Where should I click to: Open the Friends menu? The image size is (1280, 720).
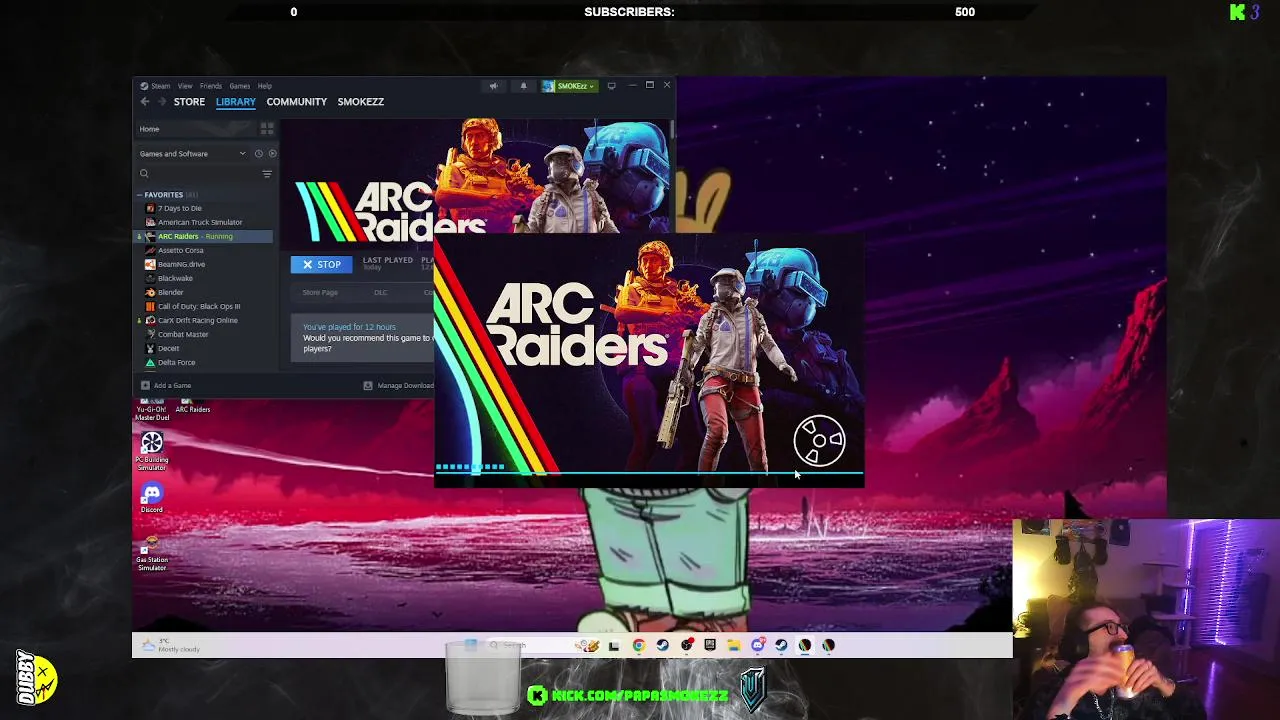tap(211, 86)
